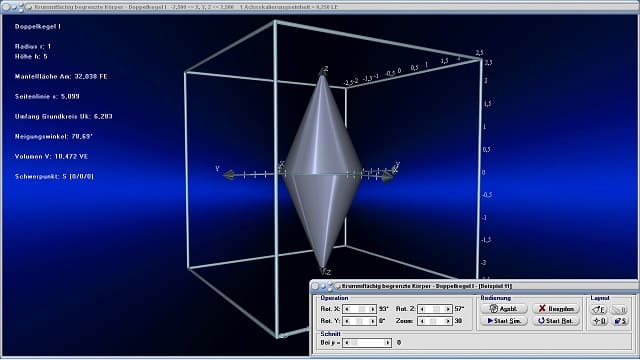Click the Bei y slider track
The width and height of the screenshot is (640, 360).
point(367,342)
